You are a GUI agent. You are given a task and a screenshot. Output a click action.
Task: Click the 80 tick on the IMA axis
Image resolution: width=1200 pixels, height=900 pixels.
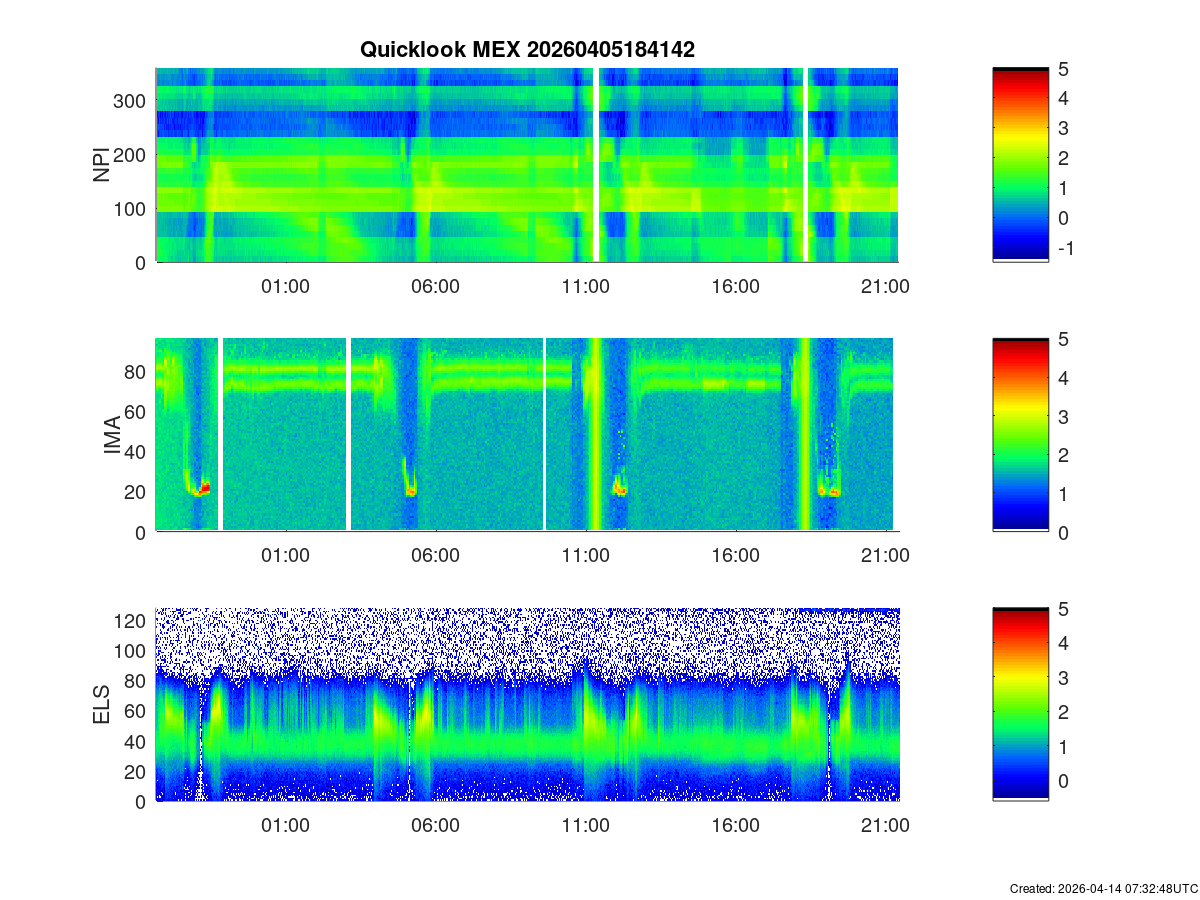137,371
